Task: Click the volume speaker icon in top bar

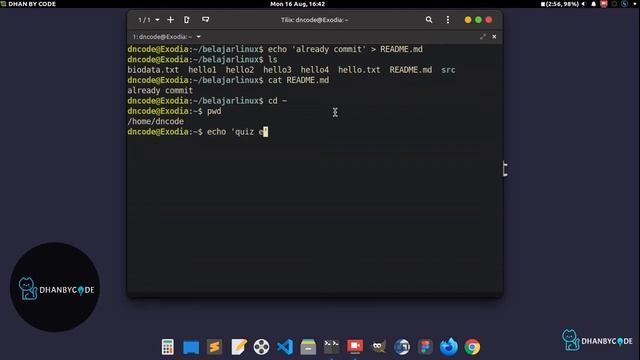Action: coord(584,4)
